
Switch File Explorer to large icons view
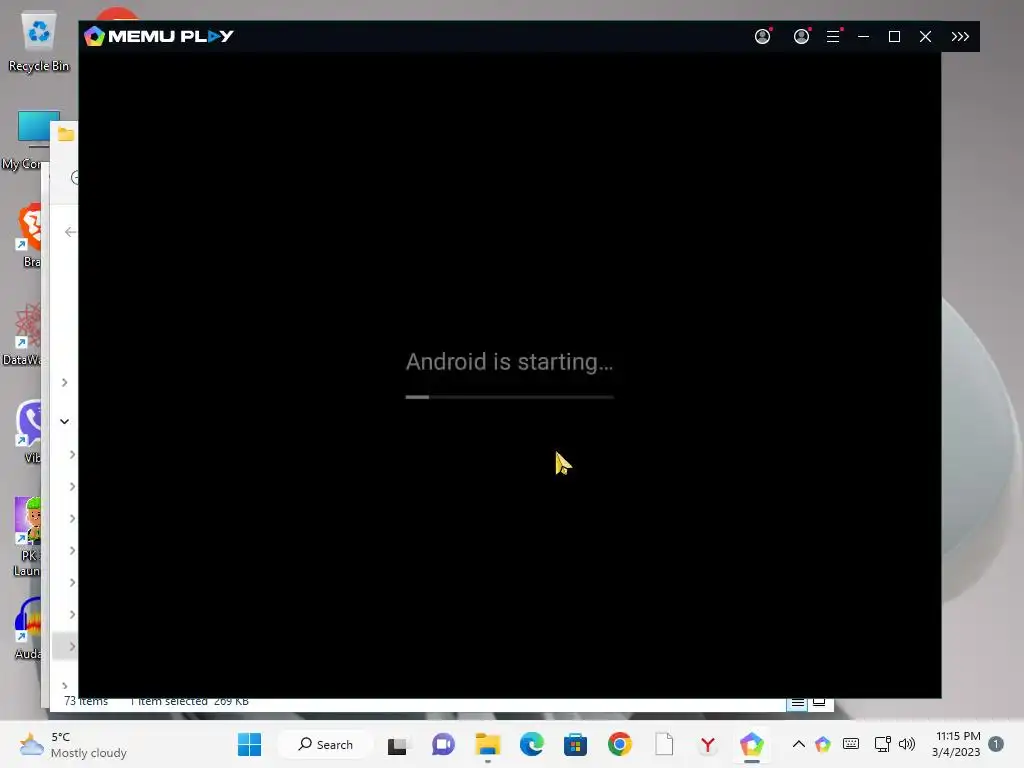[819, 703]
